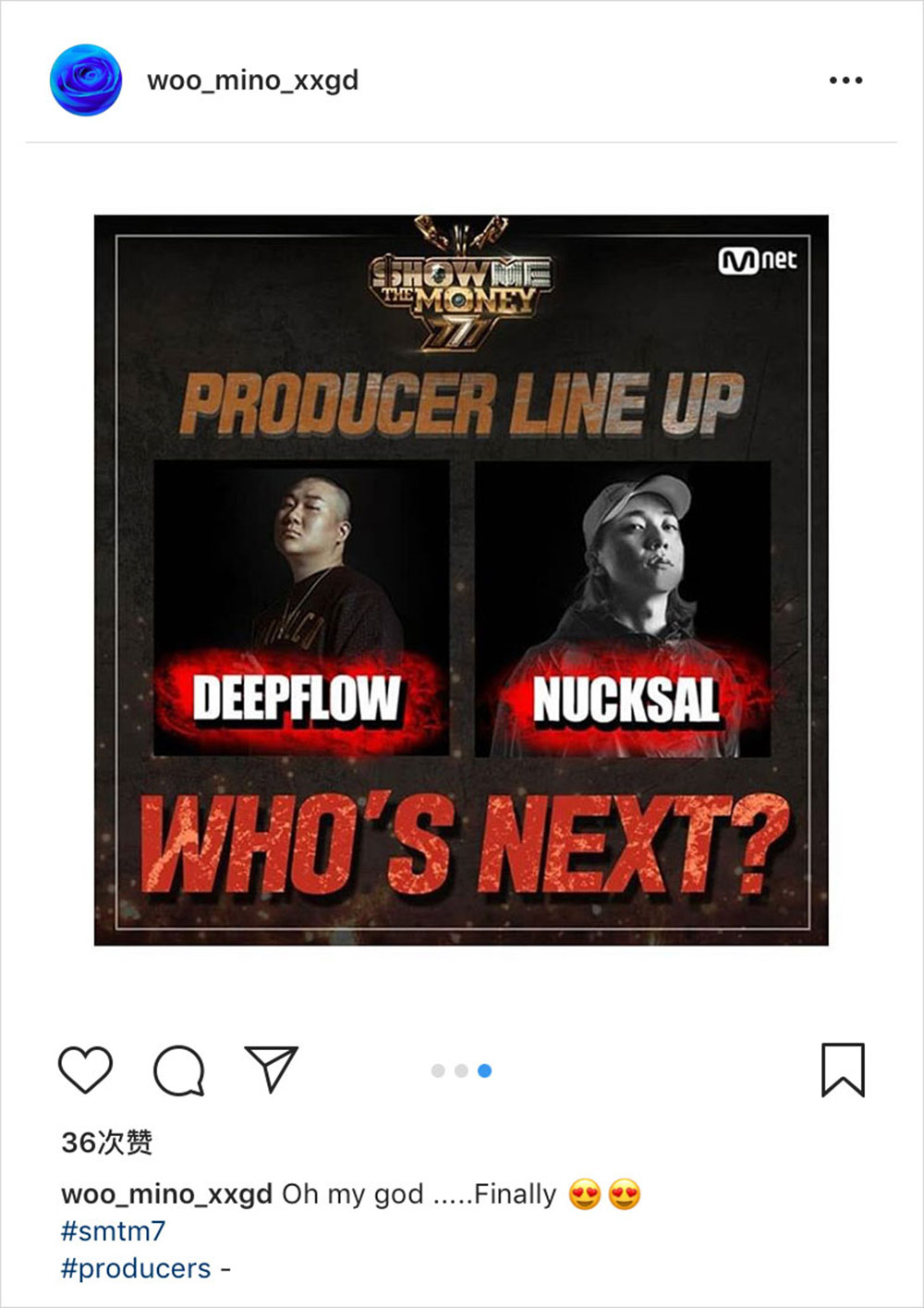
Task: Tap the NUCKSAL producer photo
Action: pos(623,608)
